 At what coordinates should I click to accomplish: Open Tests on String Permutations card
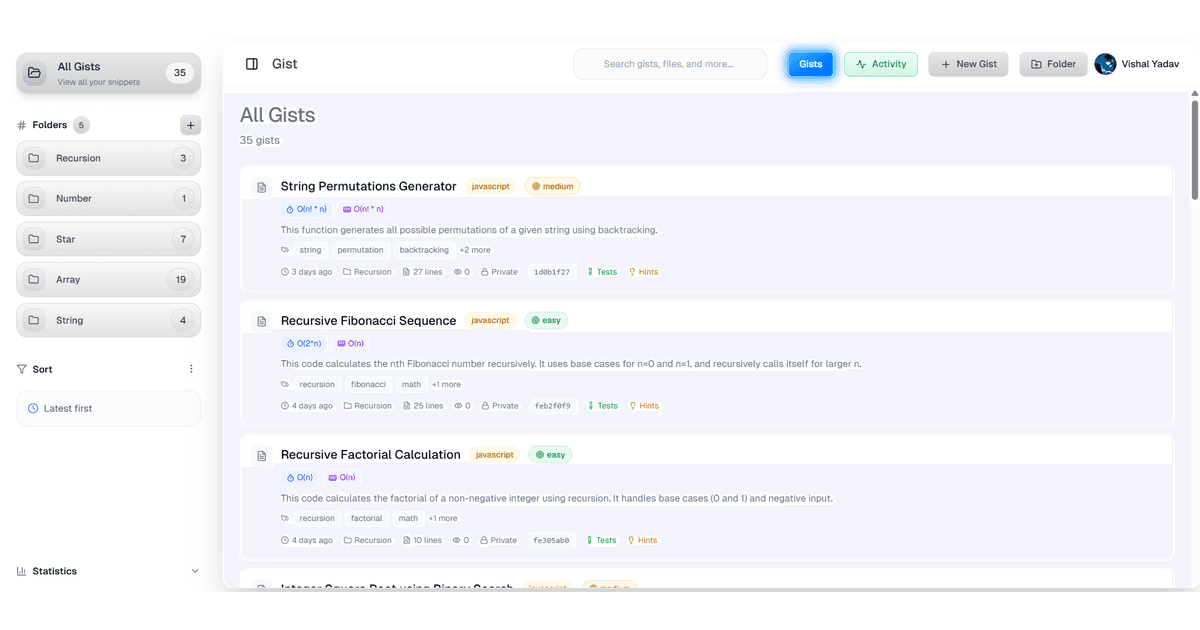point(602,272)
